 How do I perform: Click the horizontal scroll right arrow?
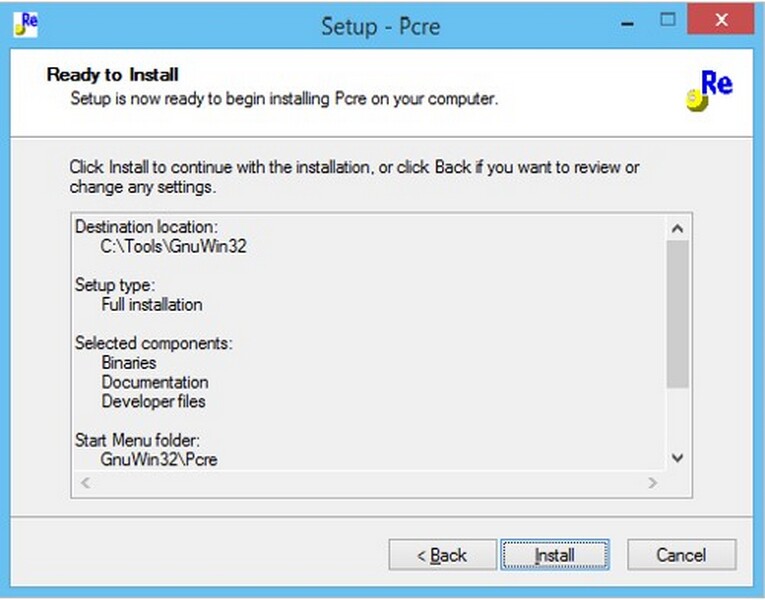click(x=653, y=483)
